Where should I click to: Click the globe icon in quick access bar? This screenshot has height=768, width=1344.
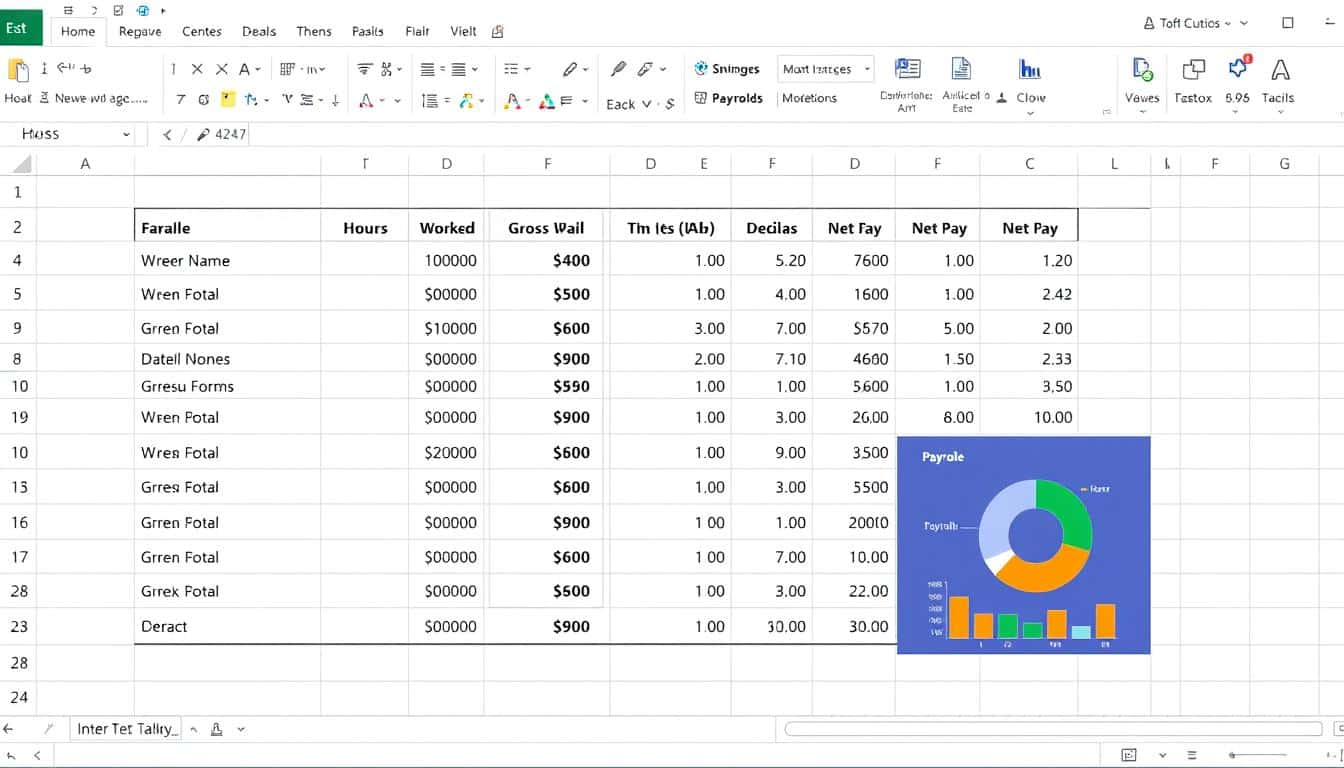coord(142,10)
